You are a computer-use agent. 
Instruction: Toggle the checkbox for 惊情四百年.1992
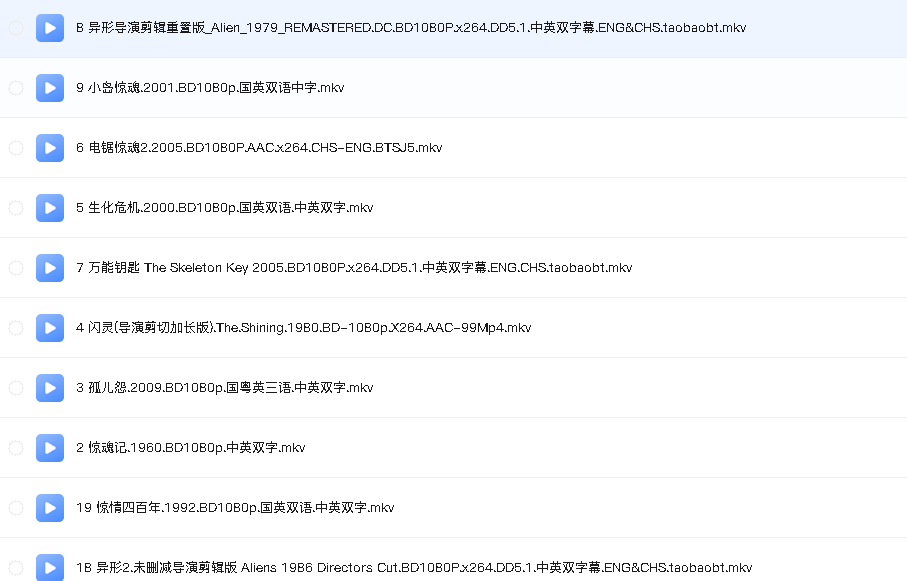click(16, 508)
